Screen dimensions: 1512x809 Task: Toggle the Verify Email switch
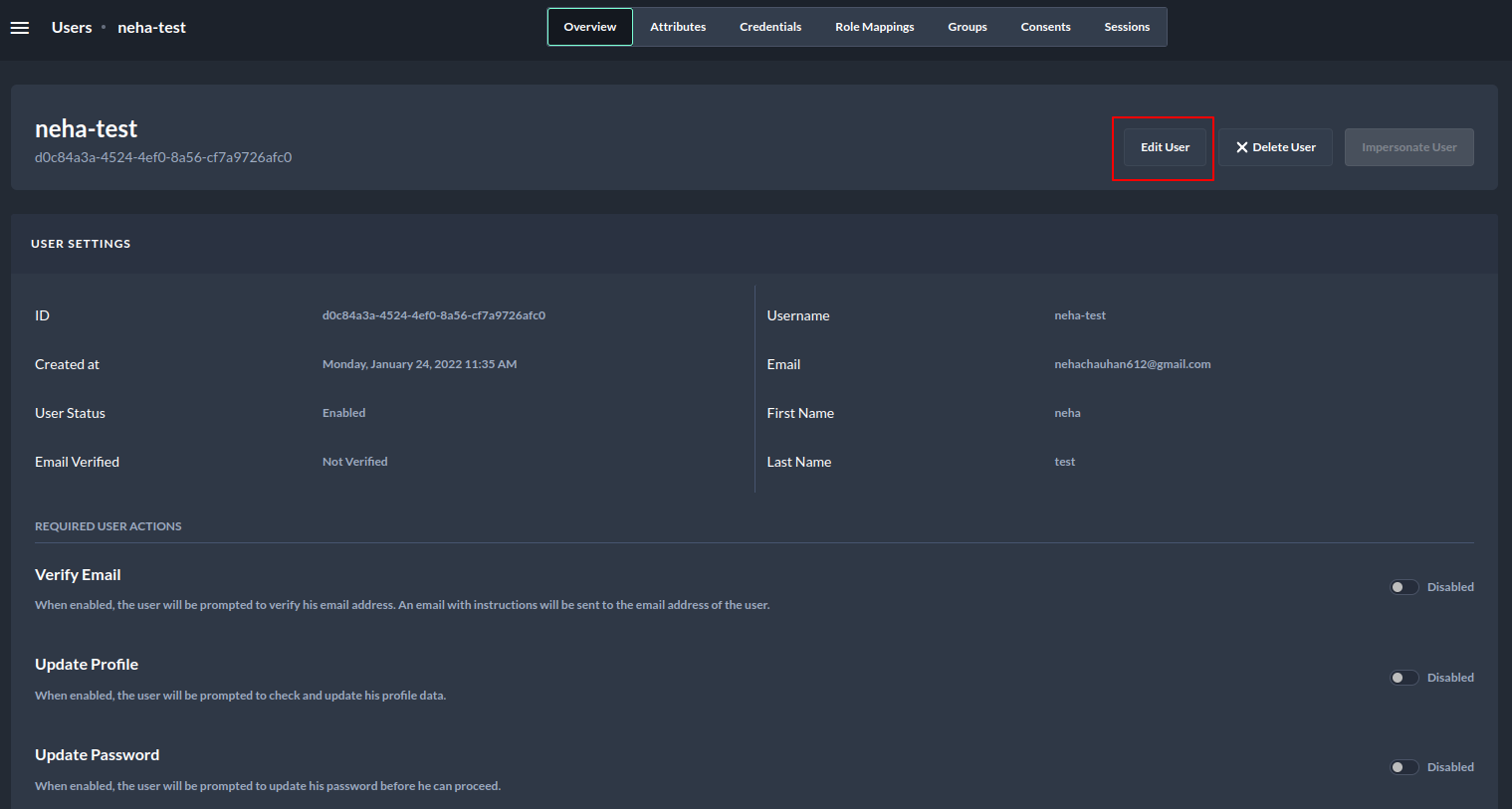point(1404,587)
